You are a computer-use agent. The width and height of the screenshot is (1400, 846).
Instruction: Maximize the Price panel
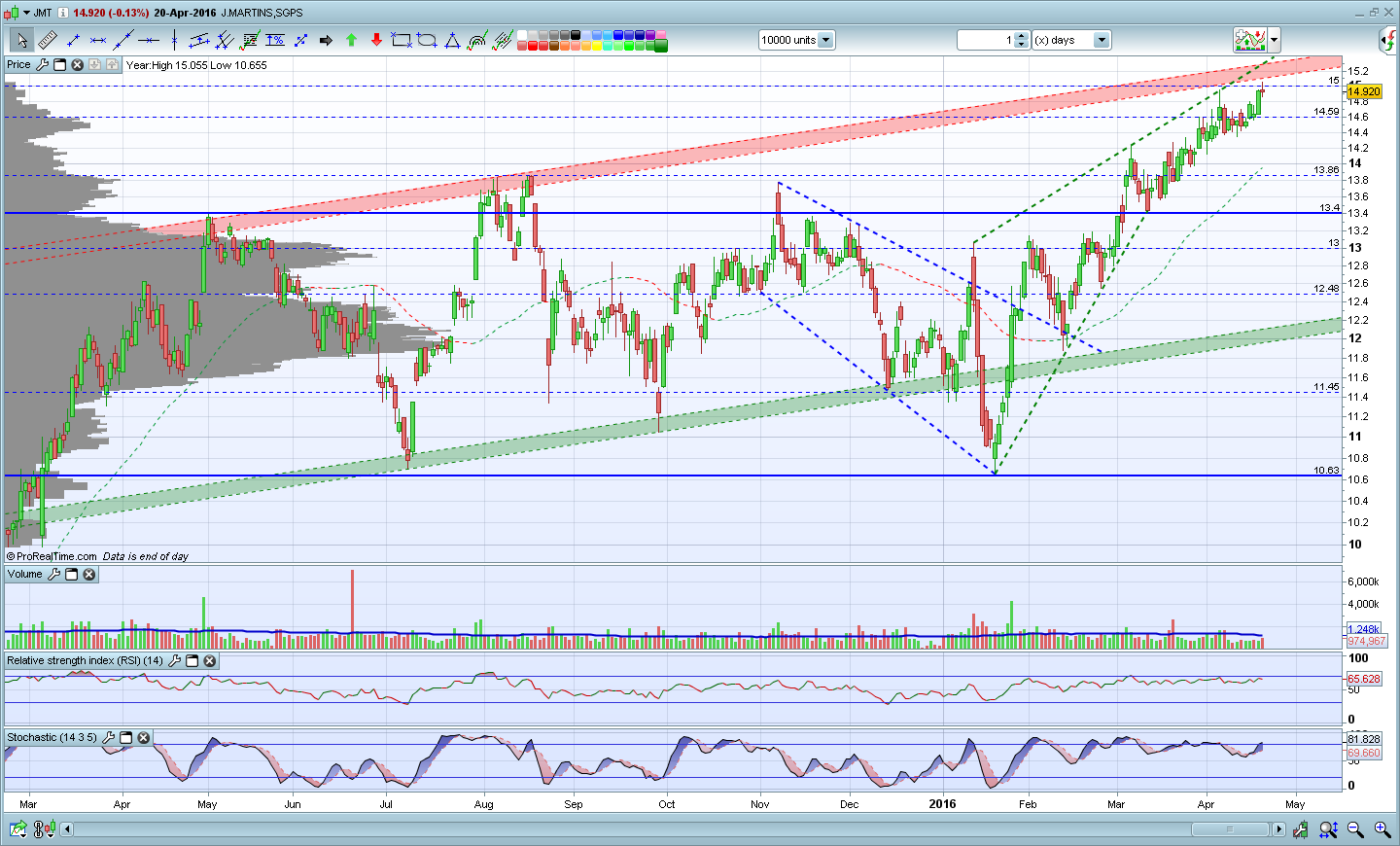pyautogui.click(x=60, y=65)
